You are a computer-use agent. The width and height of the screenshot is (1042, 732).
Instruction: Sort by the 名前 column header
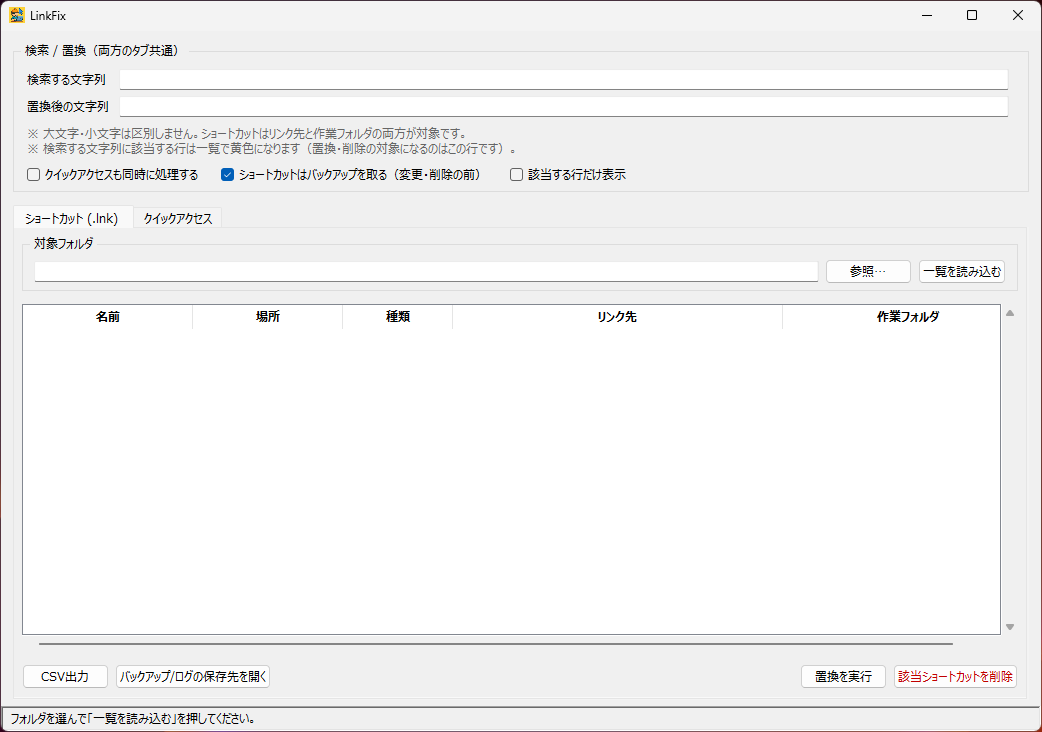tap(108, 317)
